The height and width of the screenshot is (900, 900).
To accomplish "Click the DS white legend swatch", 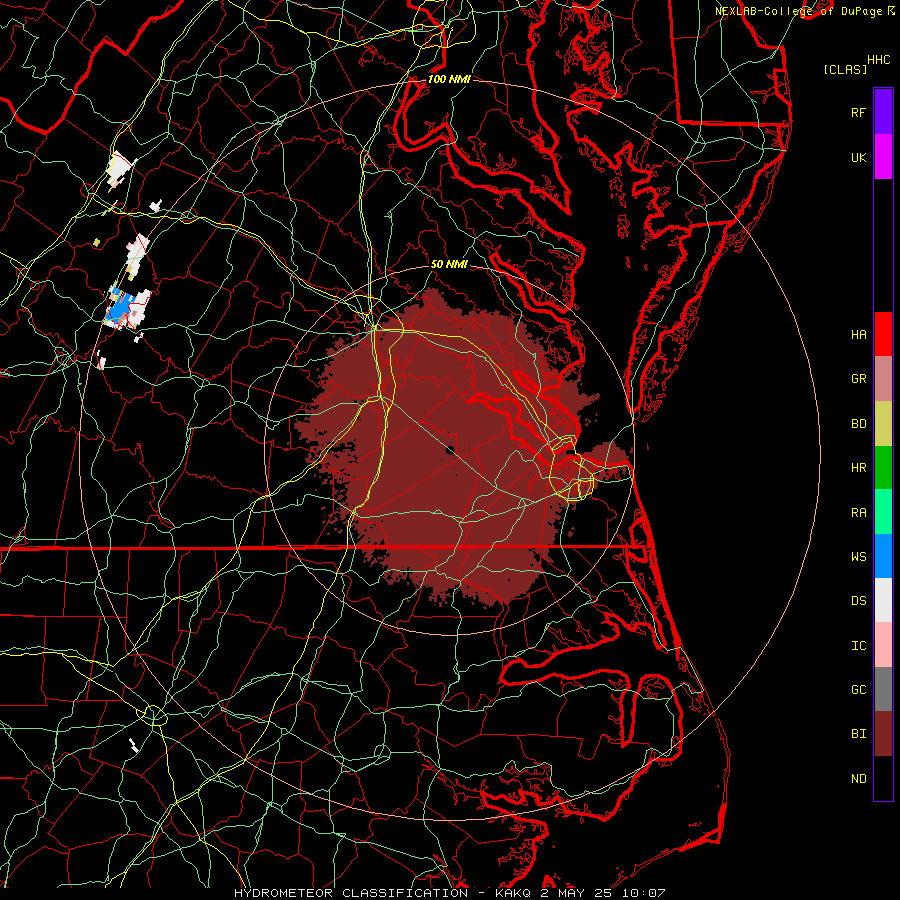I will pos(883,600).
